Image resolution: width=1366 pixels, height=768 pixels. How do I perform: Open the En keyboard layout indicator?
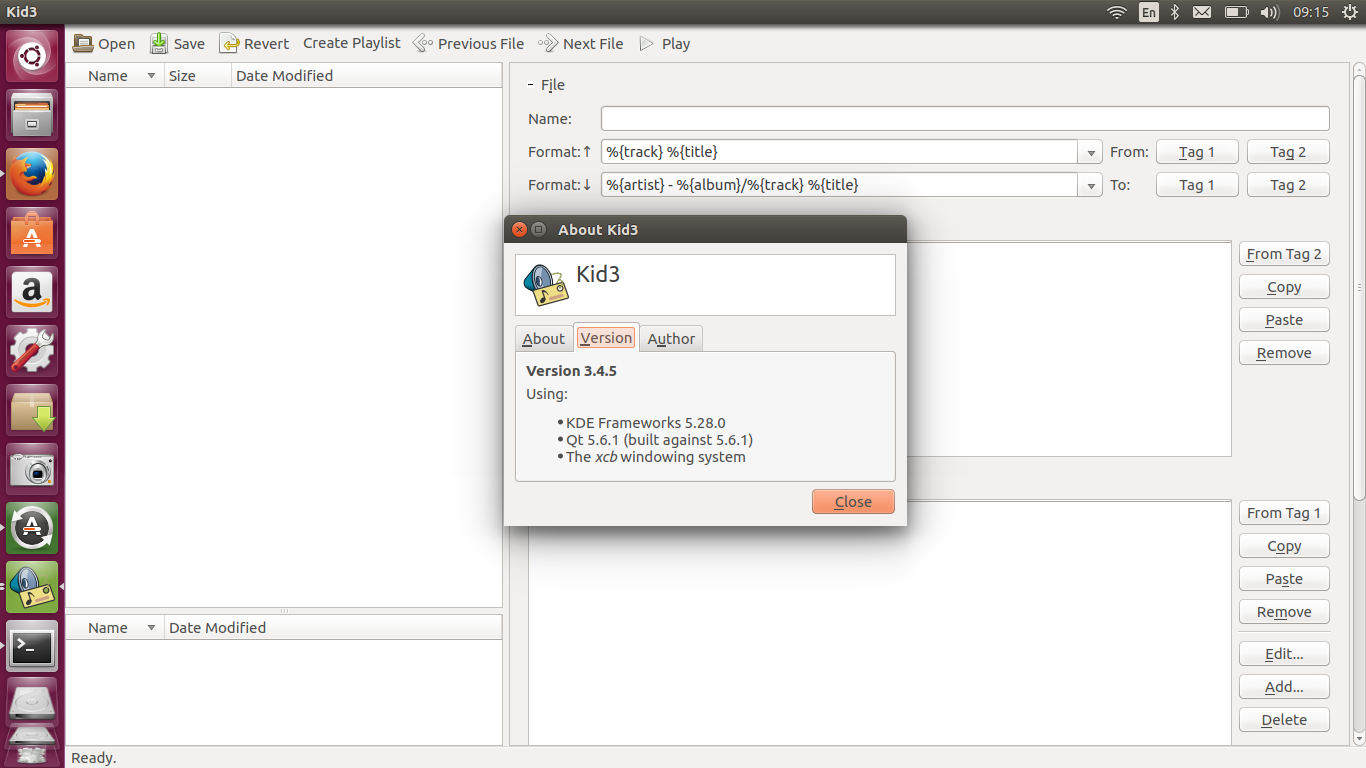(1149, 12)
